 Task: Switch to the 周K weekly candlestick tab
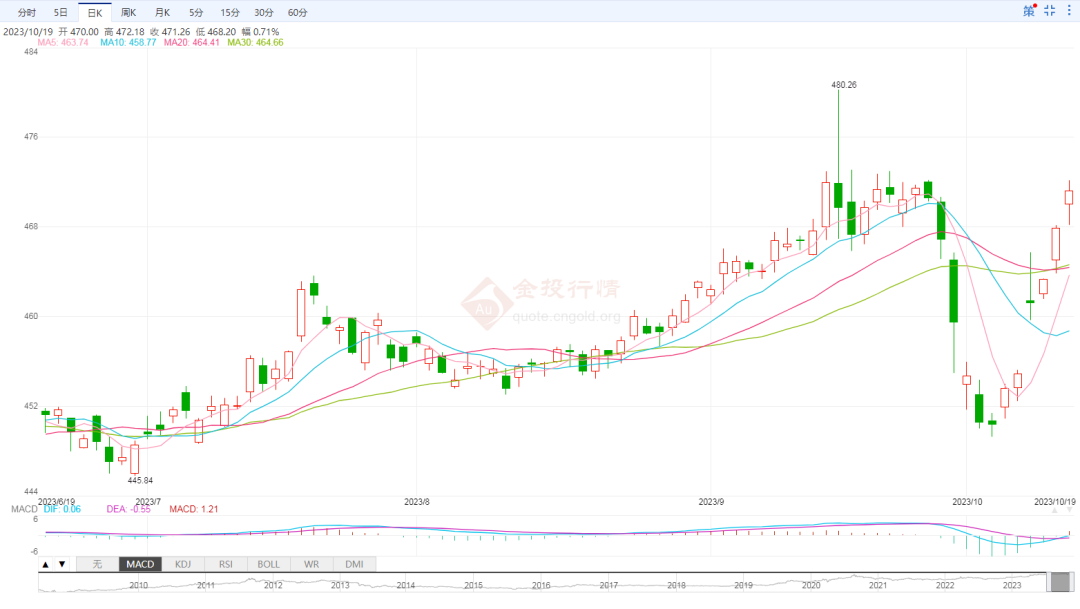click(x=129, y=12)
